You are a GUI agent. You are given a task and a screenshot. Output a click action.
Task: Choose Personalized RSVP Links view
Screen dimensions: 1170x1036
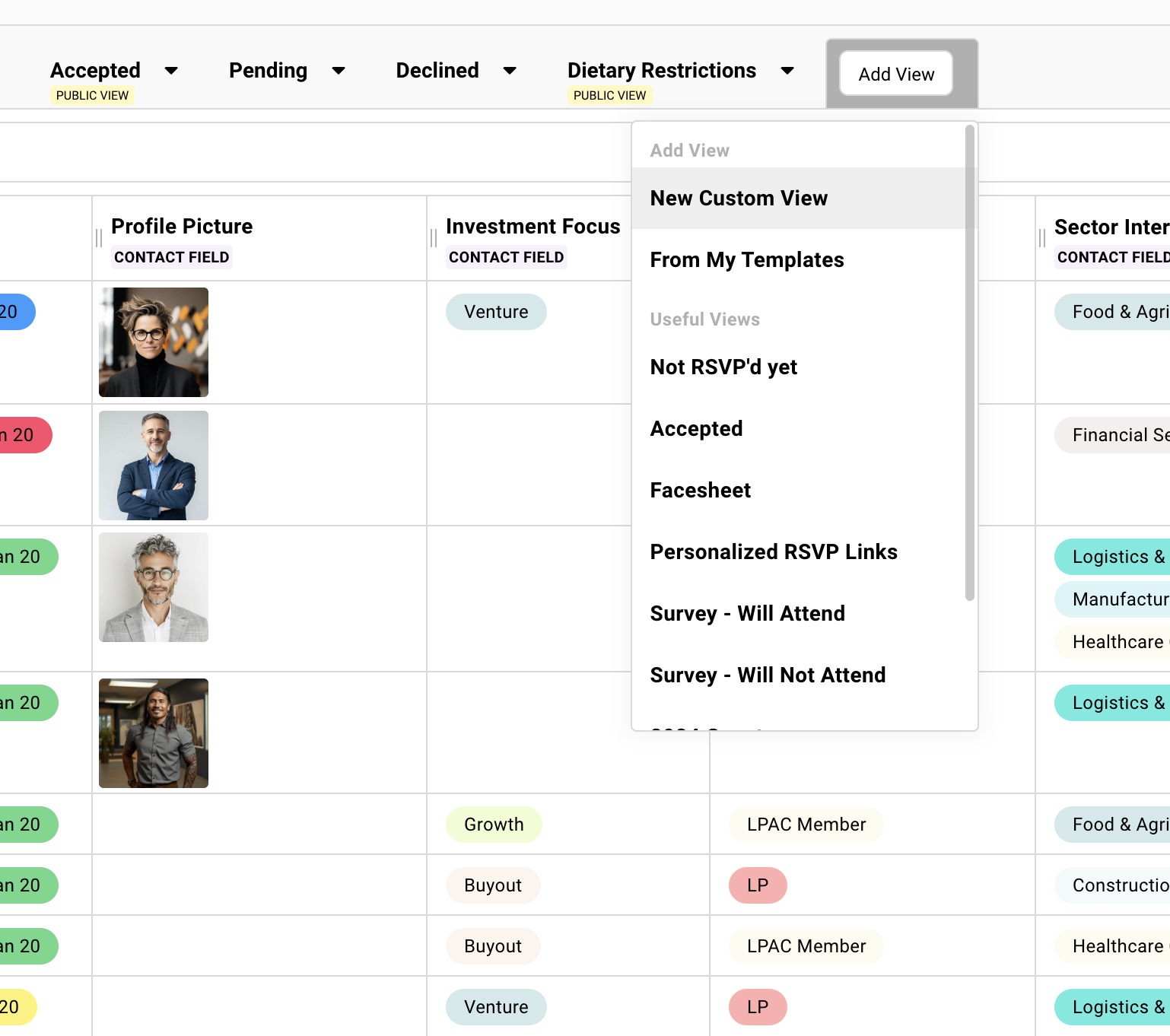coord(773,552)
